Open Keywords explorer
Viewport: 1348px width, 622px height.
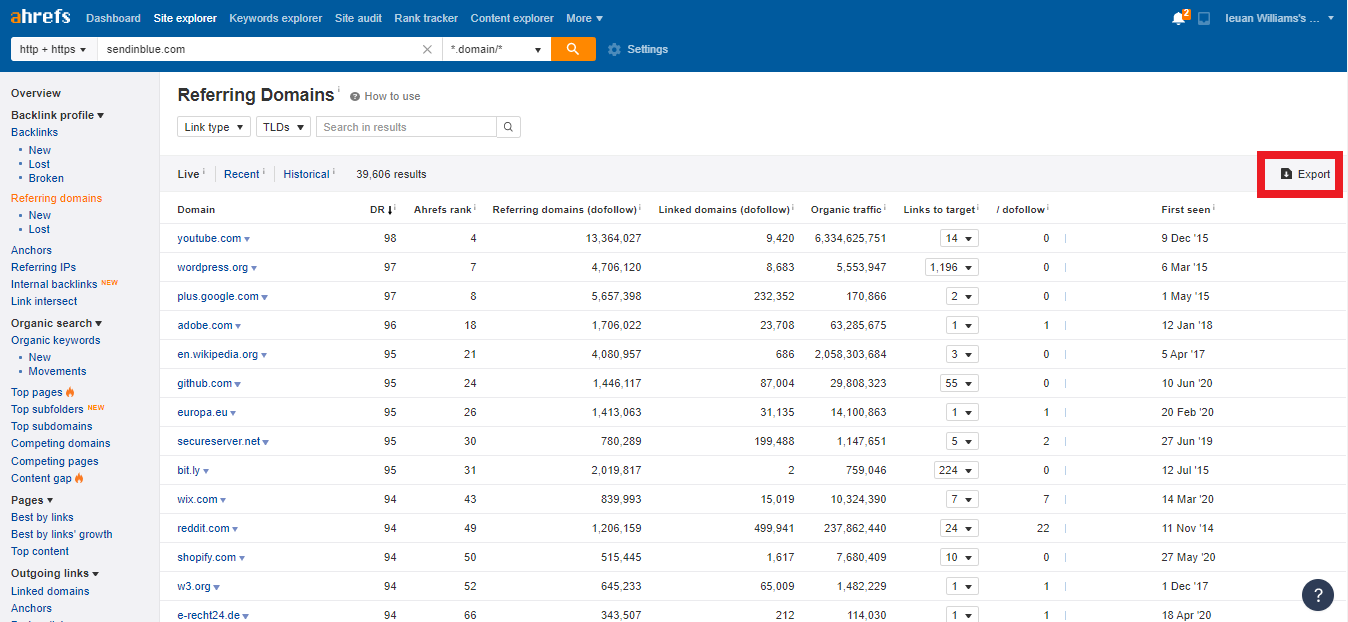point(276,18)
